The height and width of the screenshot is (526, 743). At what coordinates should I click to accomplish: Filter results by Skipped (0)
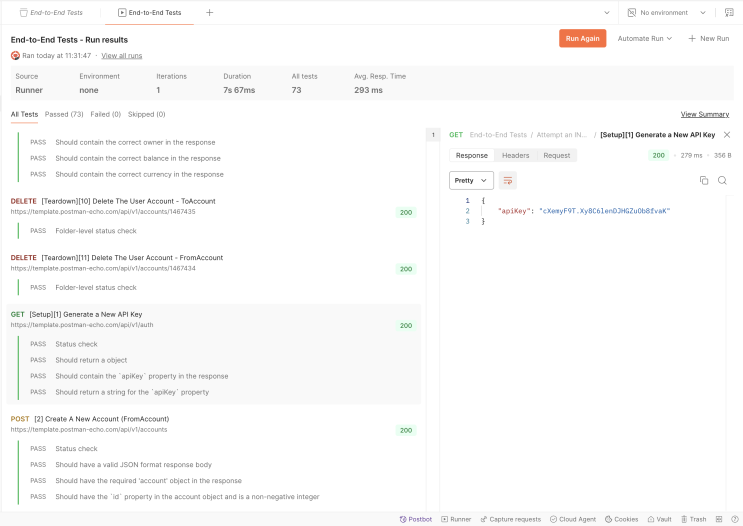click(146, 114)
